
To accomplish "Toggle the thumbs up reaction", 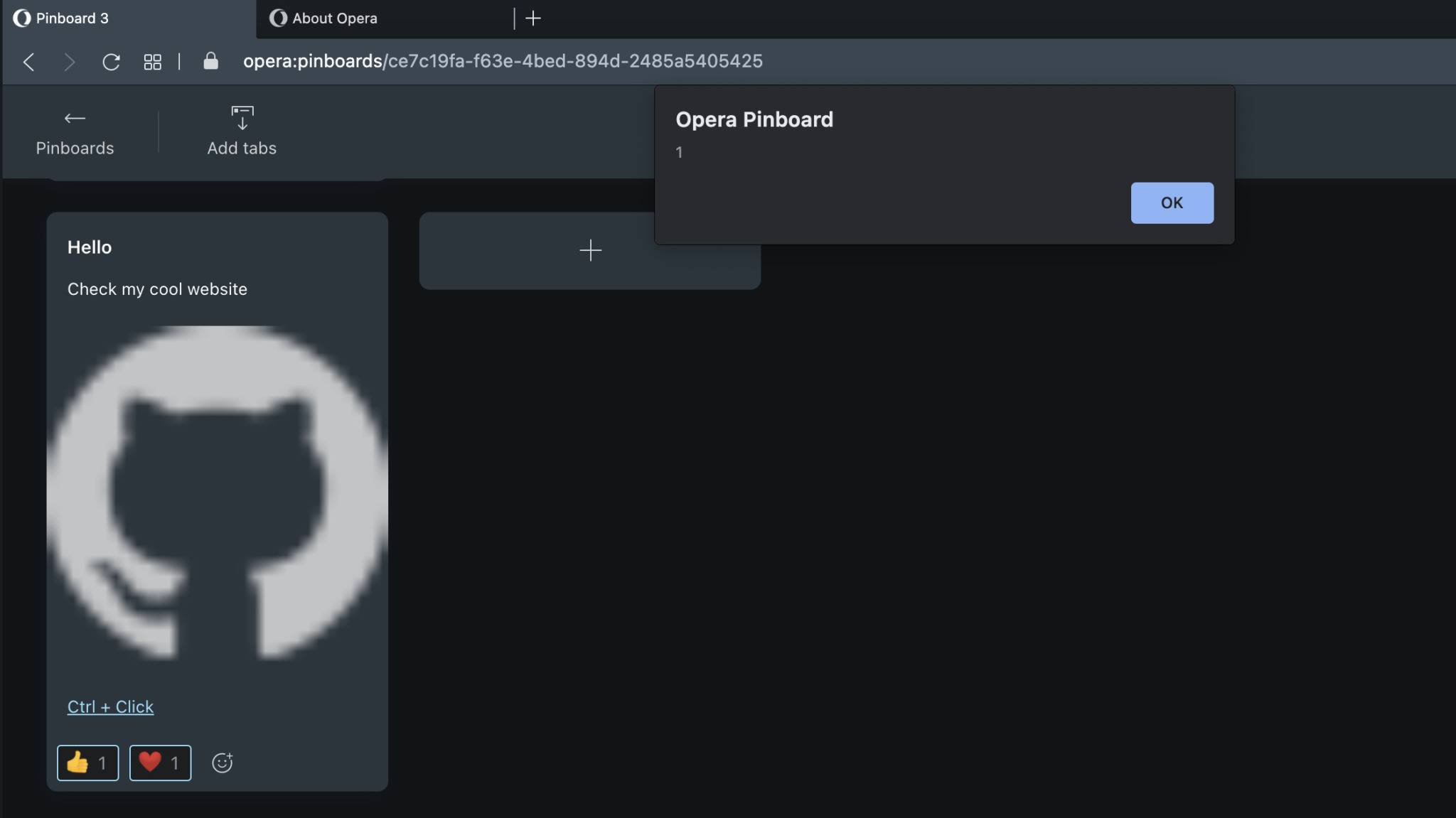I will 87,763.
